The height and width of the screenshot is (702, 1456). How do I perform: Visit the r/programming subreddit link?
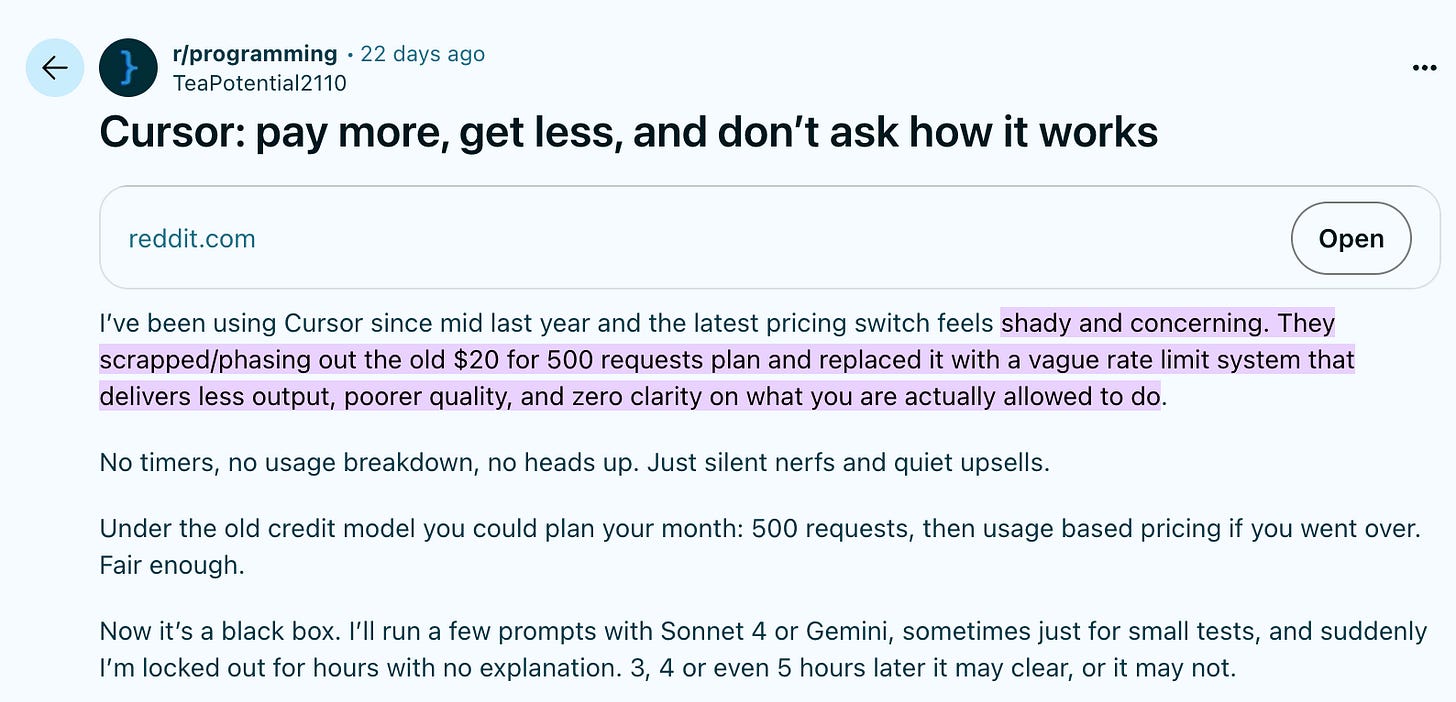(x=255, y=54)
